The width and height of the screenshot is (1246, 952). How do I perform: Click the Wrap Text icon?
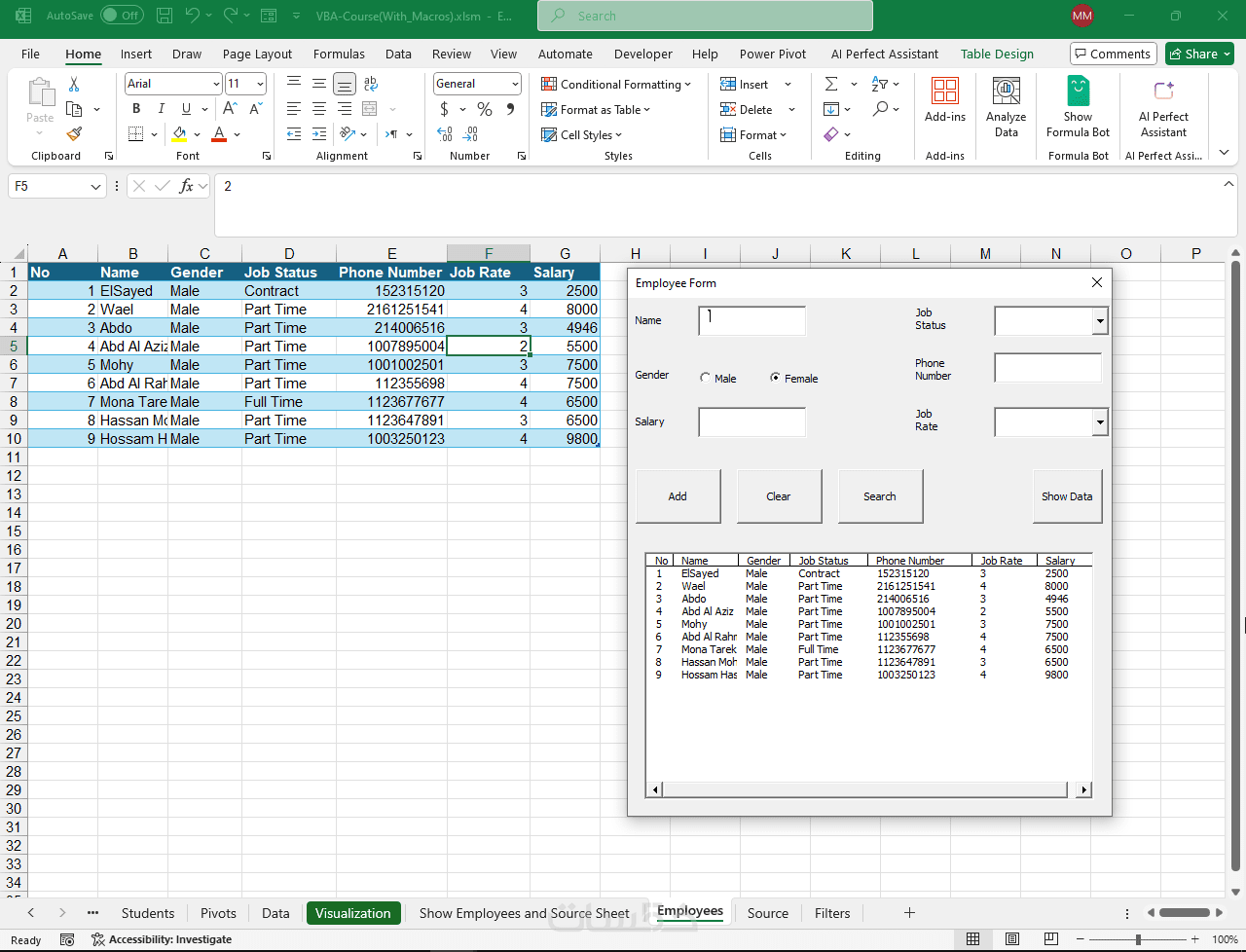click(x=370, y=85)
